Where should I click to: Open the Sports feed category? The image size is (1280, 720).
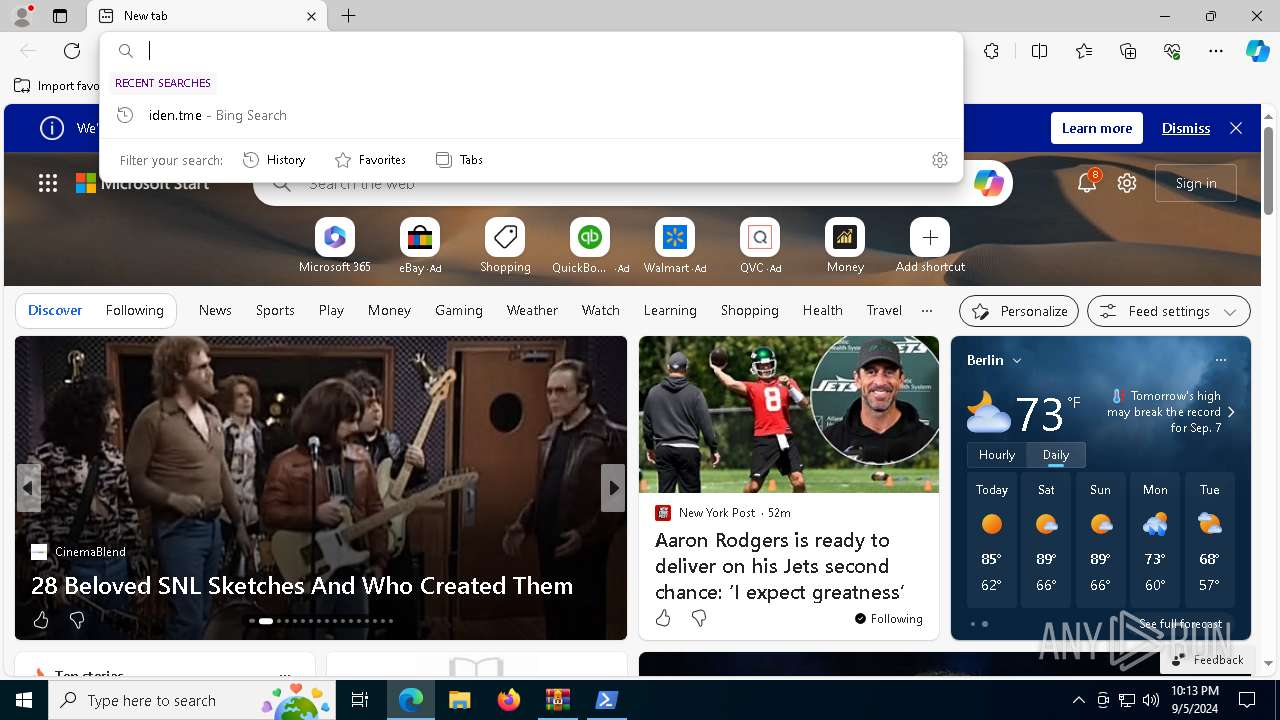(x=275, y=311)
